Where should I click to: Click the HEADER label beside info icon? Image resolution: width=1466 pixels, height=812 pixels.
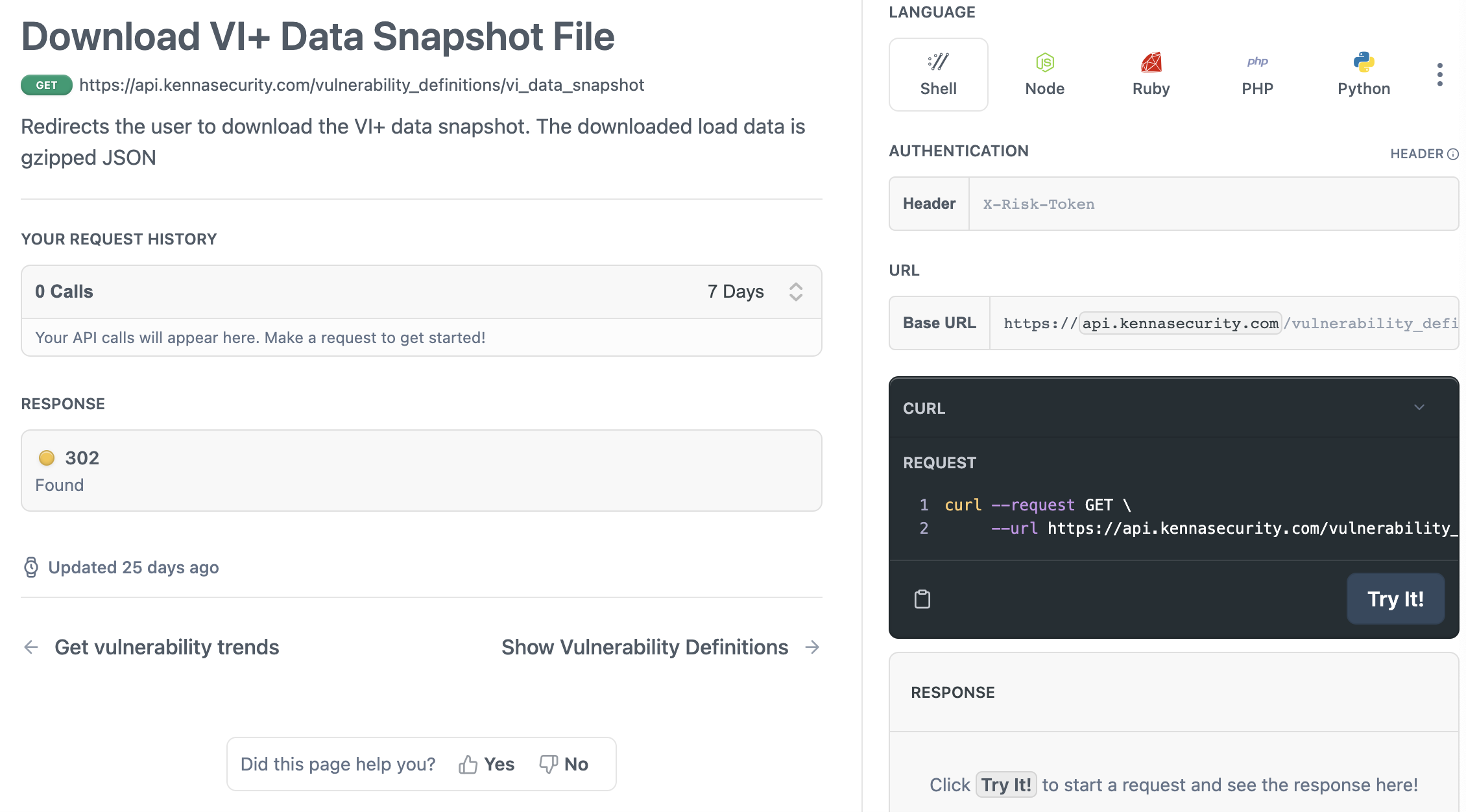(x=1417, y=154)
